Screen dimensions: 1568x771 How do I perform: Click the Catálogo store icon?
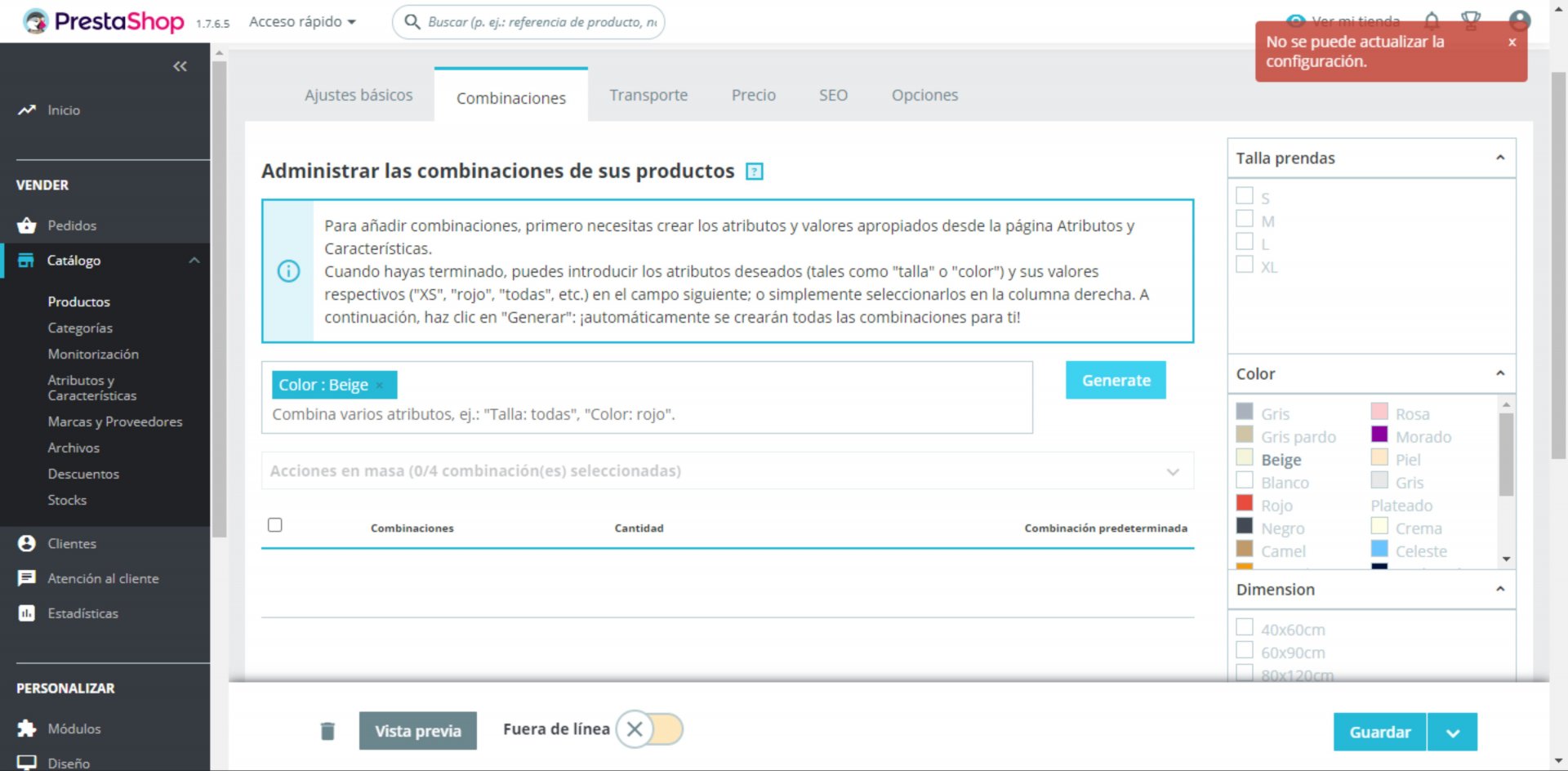26,261
